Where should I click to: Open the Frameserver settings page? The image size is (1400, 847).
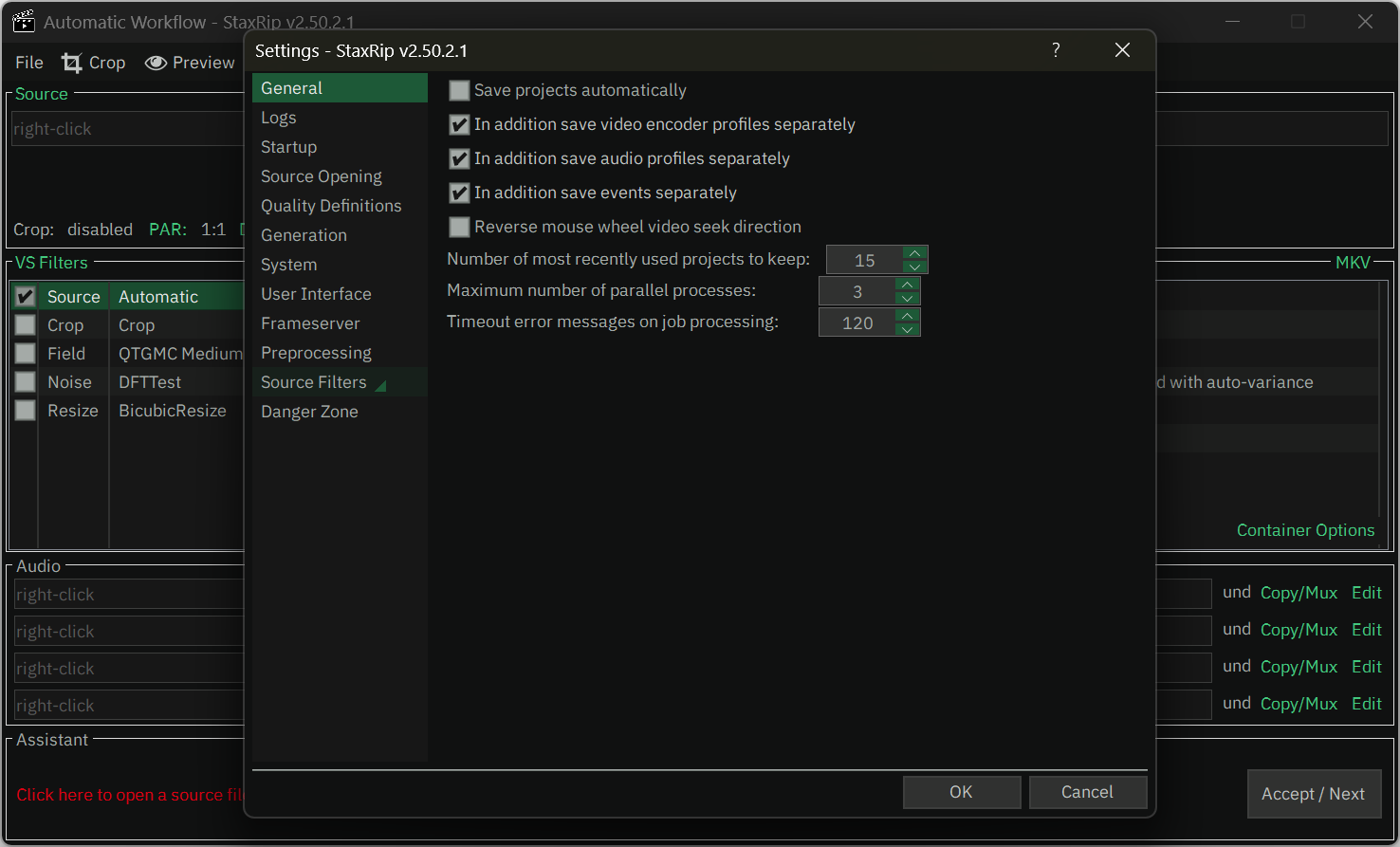pyautogui.click(x=340, y=323)
